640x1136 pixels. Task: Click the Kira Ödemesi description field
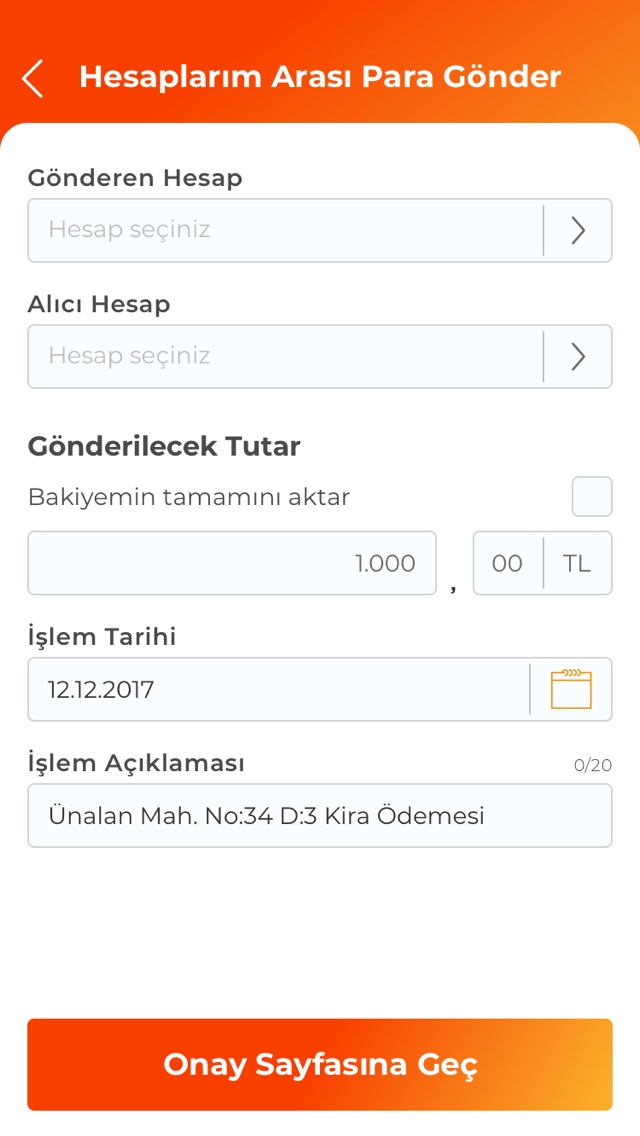click(x=320, y=815)
